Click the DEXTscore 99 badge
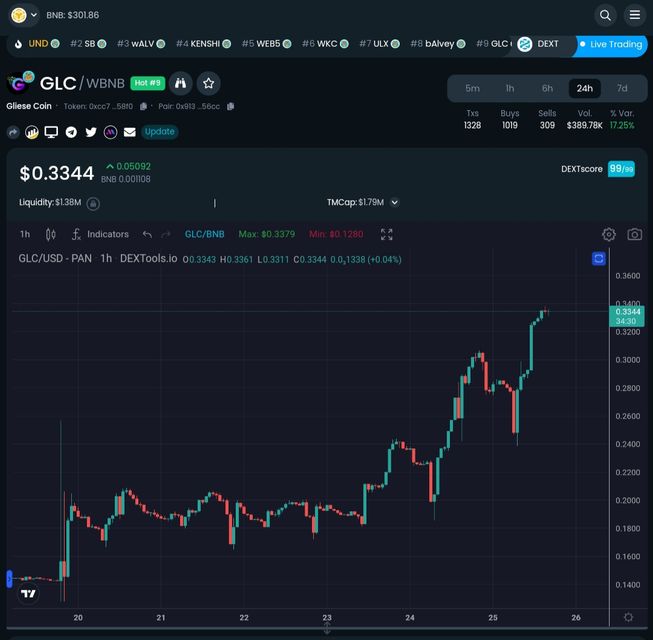653x640 pixels. 621,169
